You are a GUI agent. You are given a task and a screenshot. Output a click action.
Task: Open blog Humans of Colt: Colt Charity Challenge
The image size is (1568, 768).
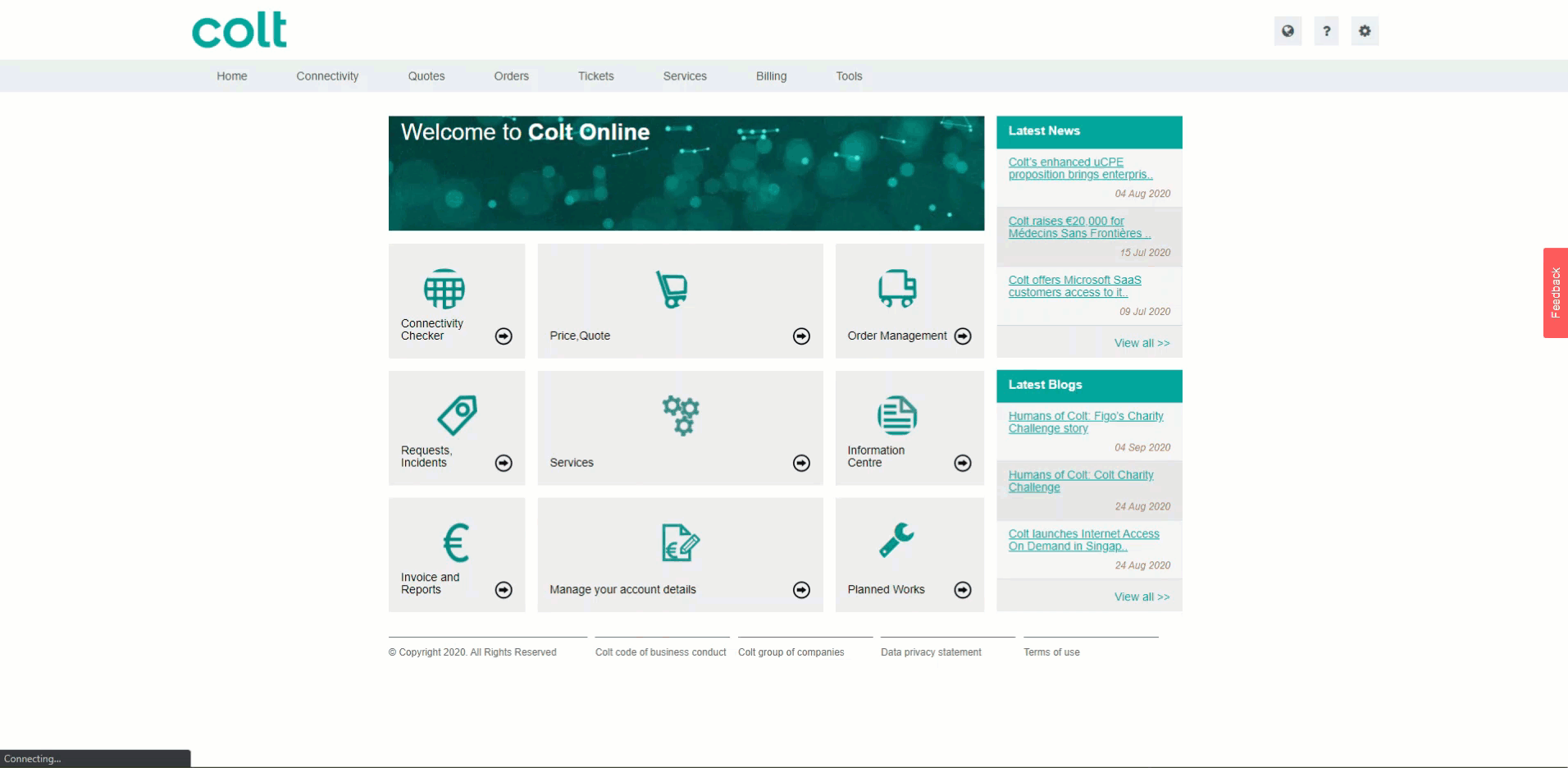[1081, 481]
